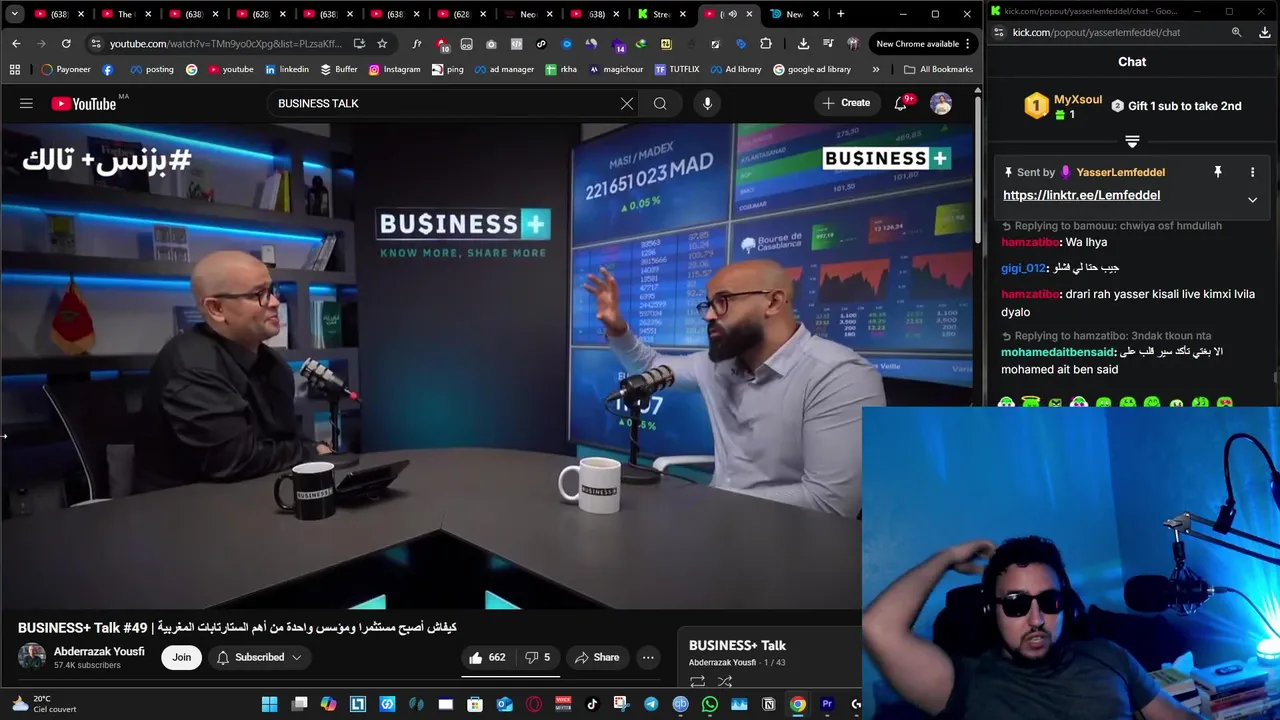This screenshot has width=1280, height=720.
Task: Dislike the video showing 5 dislikes
Action: click(x=538, y=657)
